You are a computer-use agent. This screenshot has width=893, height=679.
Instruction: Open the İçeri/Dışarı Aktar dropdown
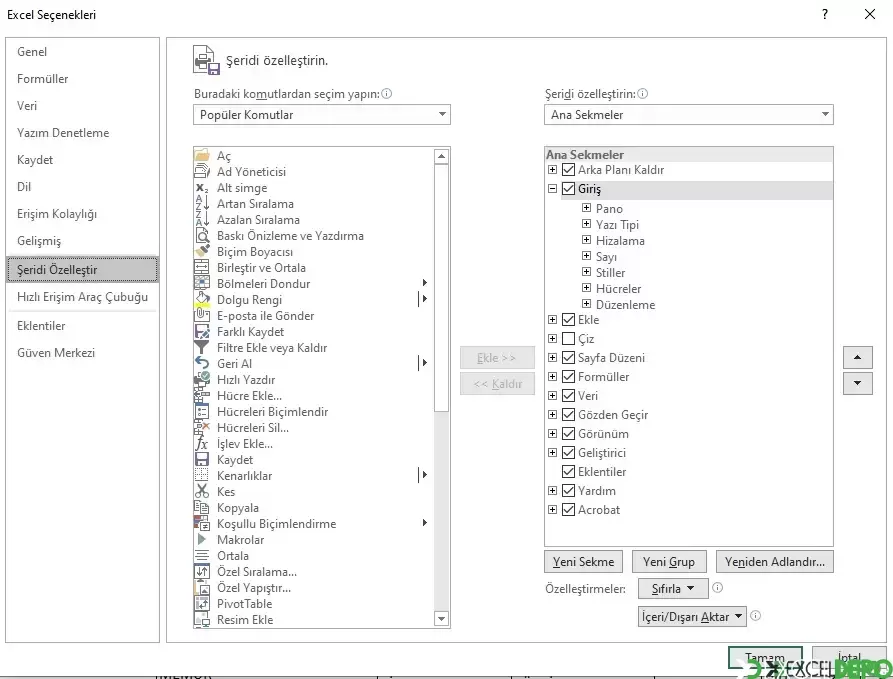pyautogui.click(x=692, y=616)
